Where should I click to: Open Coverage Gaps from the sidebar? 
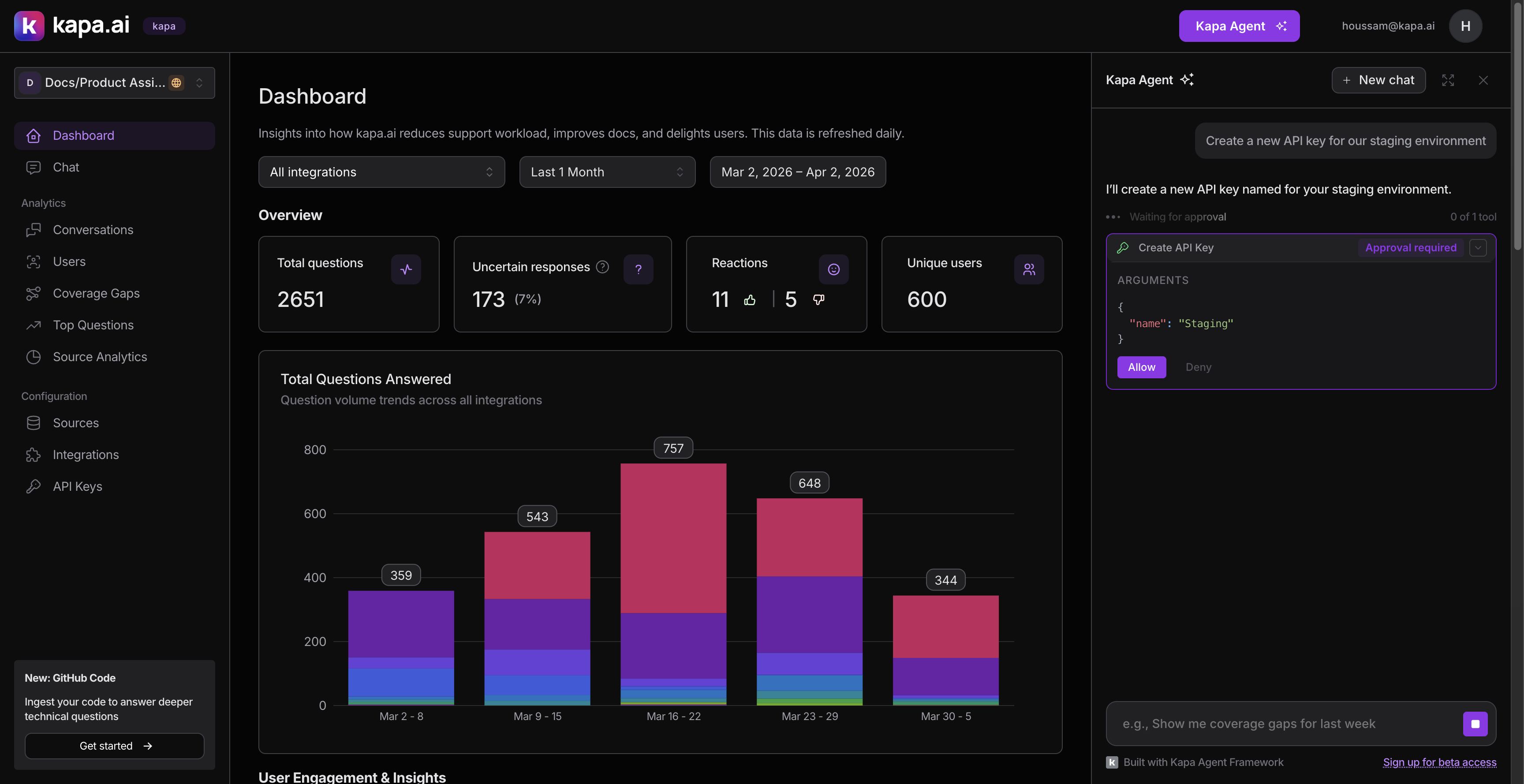97,293
